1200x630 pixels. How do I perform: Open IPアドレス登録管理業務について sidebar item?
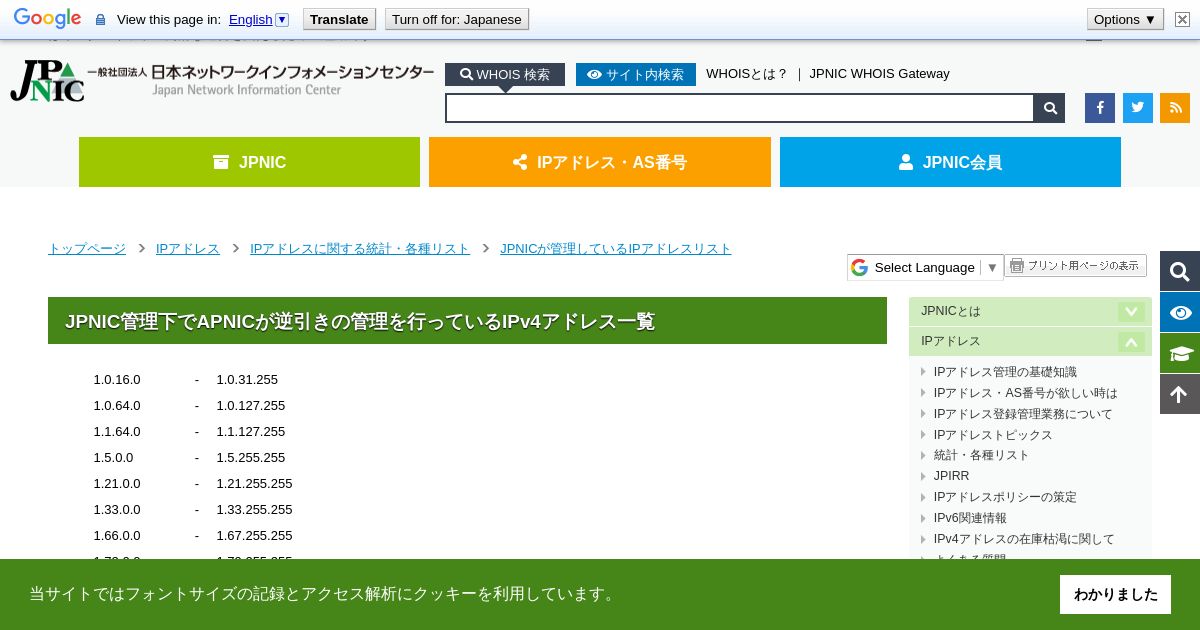(x=1023, y=414)
